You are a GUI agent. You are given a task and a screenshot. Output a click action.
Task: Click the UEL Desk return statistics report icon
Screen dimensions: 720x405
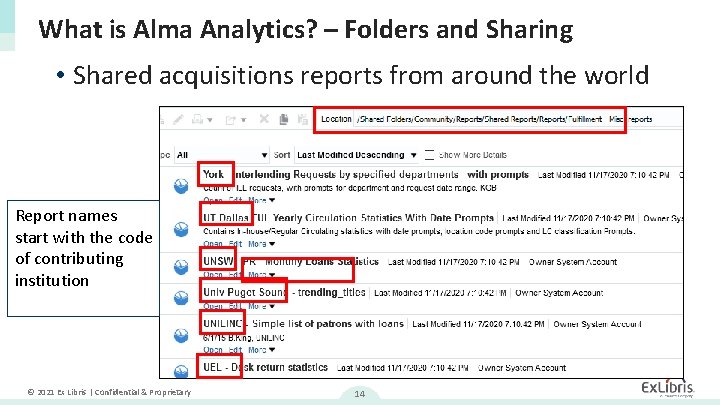click(x=181, y=371)
